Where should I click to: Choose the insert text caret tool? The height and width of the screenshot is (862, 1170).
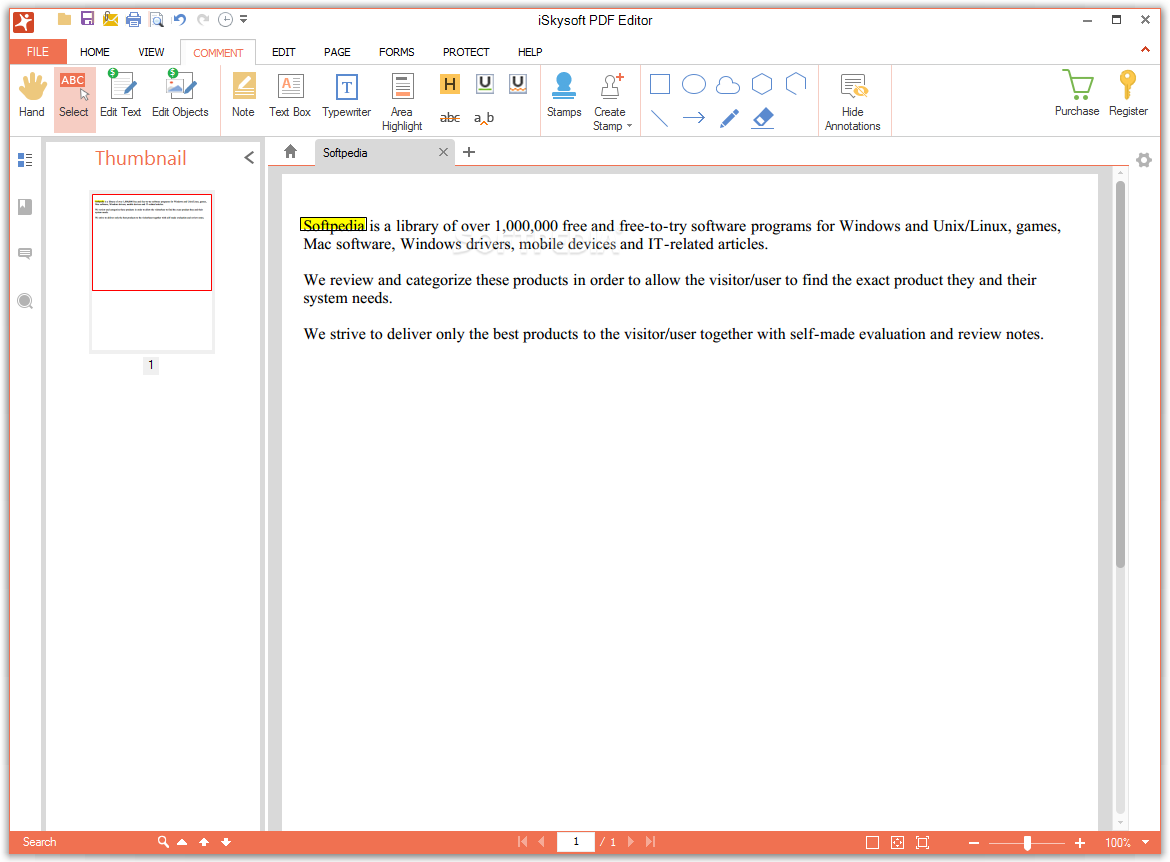[484, 118]
